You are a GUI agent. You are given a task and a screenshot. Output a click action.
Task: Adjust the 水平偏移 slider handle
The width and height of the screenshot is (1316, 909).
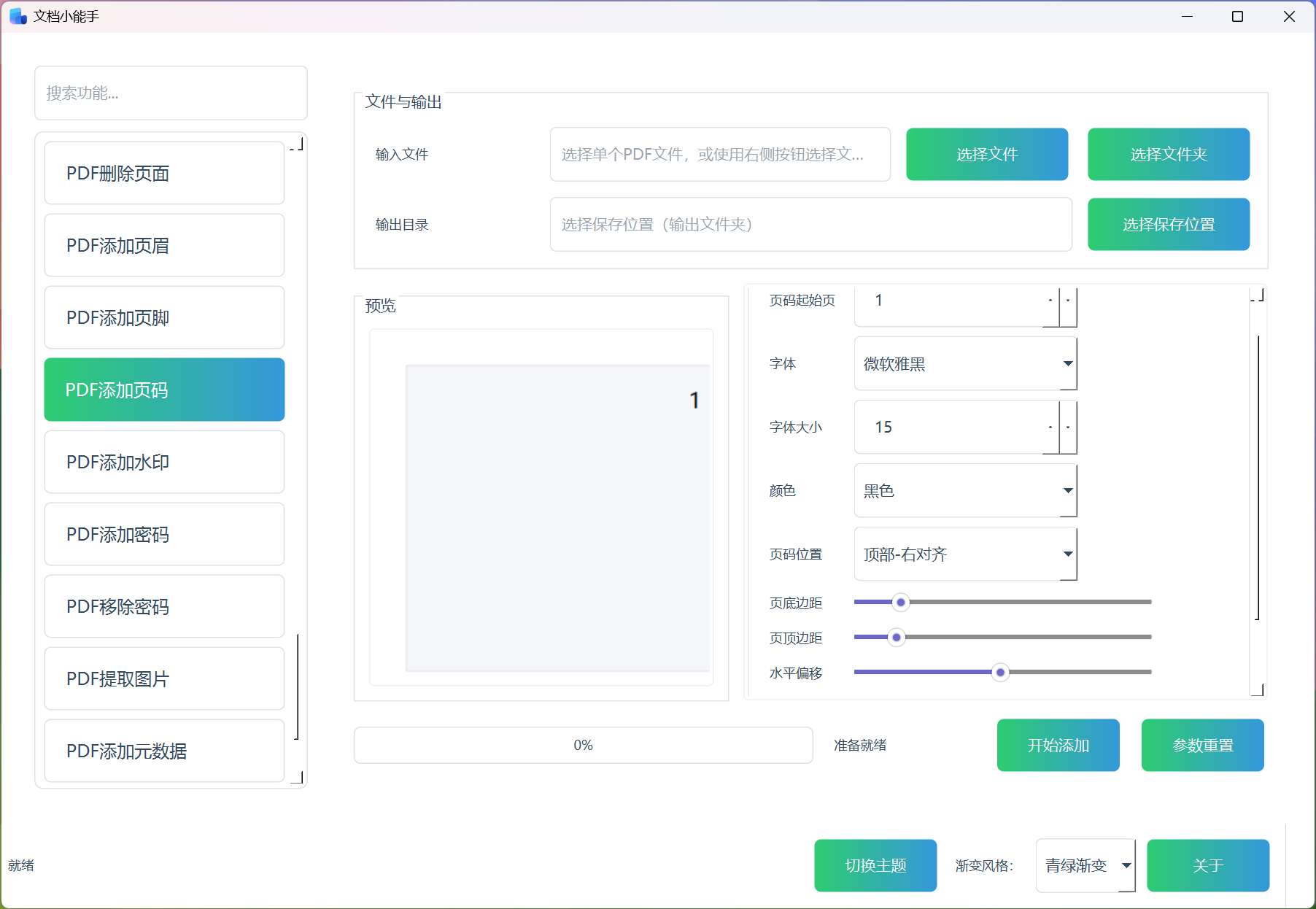1000,672
